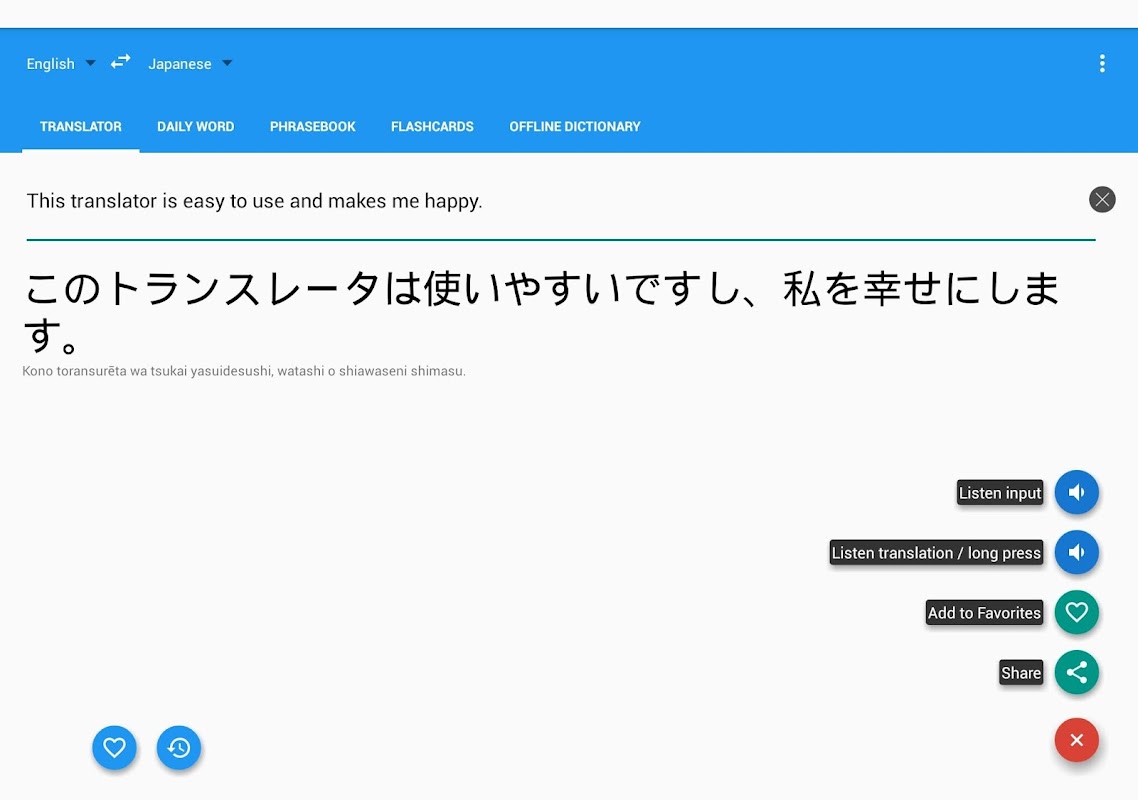Tap the teal Share icon button
Screen dimensions: 1138x800
(x=1076, y=672)
